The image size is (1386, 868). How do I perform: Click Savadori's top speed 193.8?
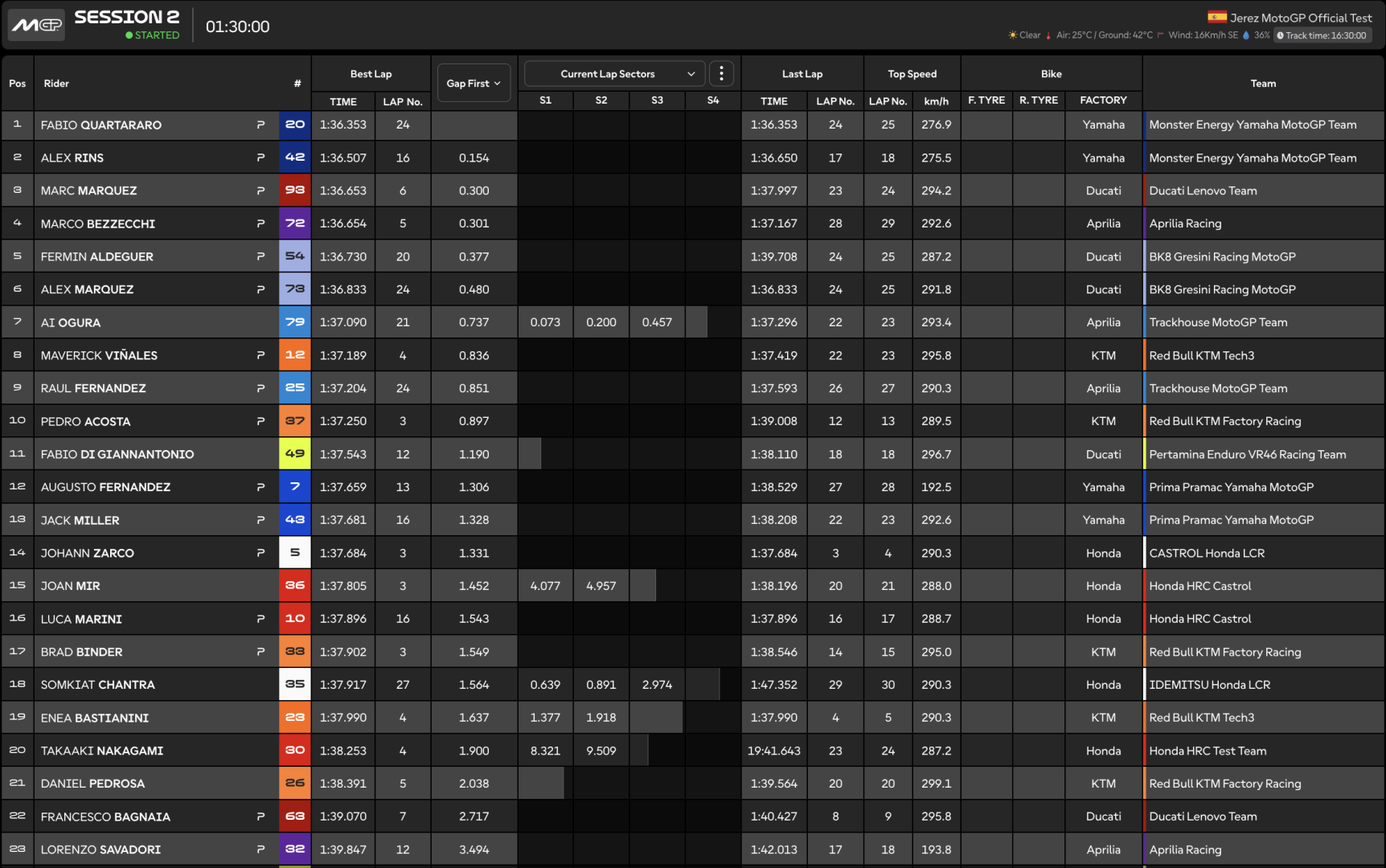tap(937, 850)
